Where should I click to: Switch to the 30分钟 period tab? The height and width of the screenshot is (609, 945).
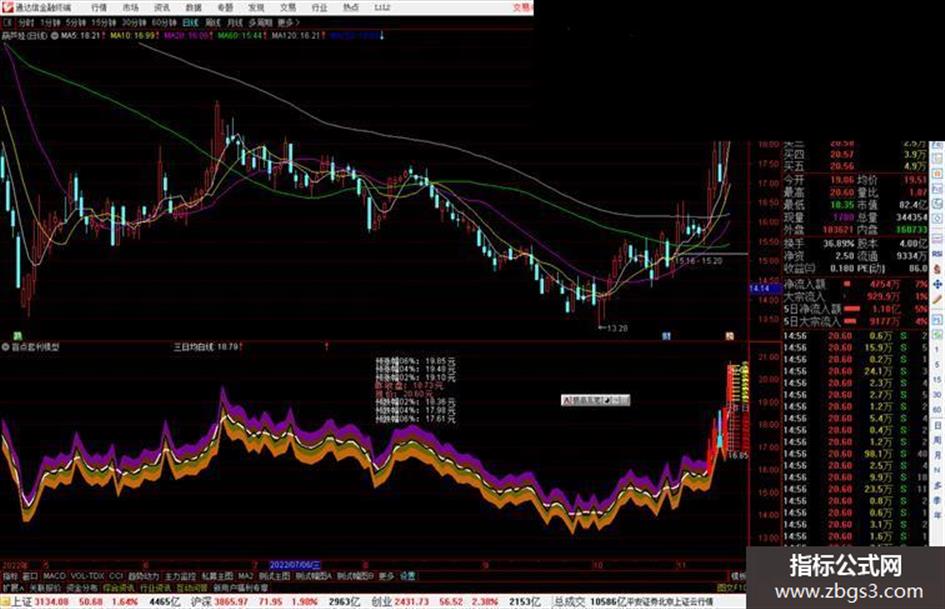(134, 22)
